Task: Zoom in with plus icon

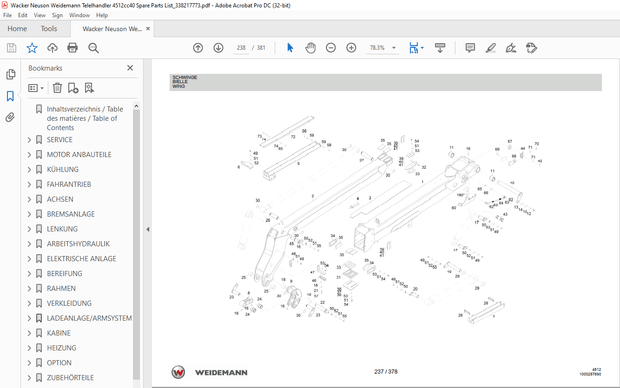Action: click(x=351, y=48)
